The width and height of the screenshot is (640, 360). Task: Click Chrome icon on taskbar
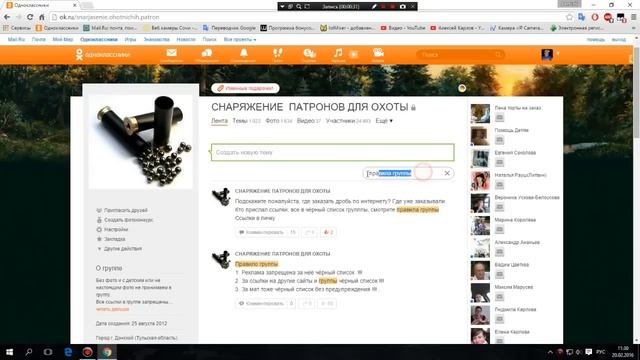pyautogui.click(x=107, y=352)
